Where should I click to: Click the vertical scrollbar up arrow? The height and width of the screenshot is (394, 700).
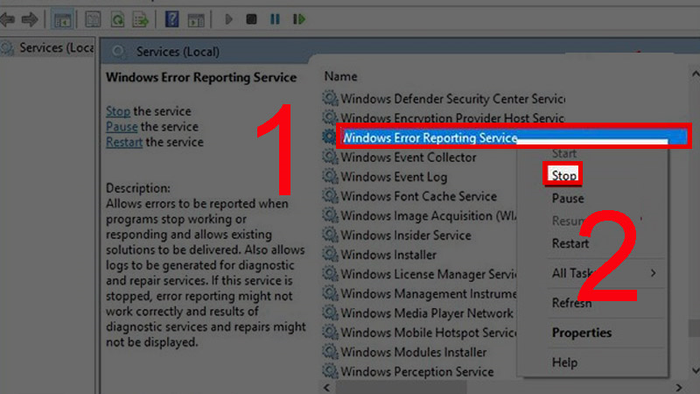pos(695,74)
